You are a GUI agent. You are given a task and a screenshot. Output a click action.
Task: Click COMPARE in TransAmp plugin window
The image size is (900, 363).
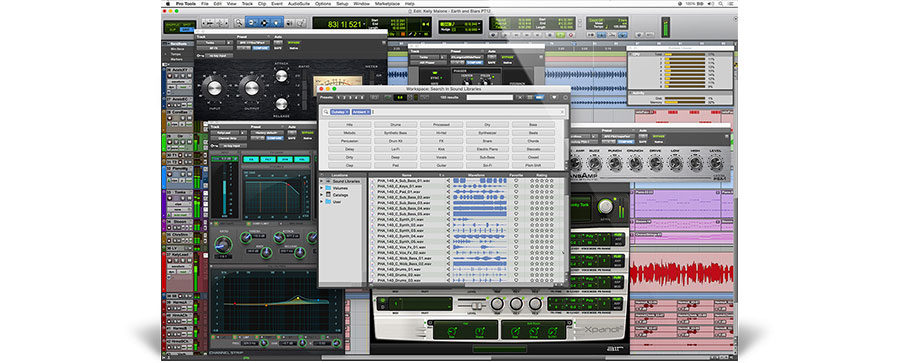[x=625, y=141]
